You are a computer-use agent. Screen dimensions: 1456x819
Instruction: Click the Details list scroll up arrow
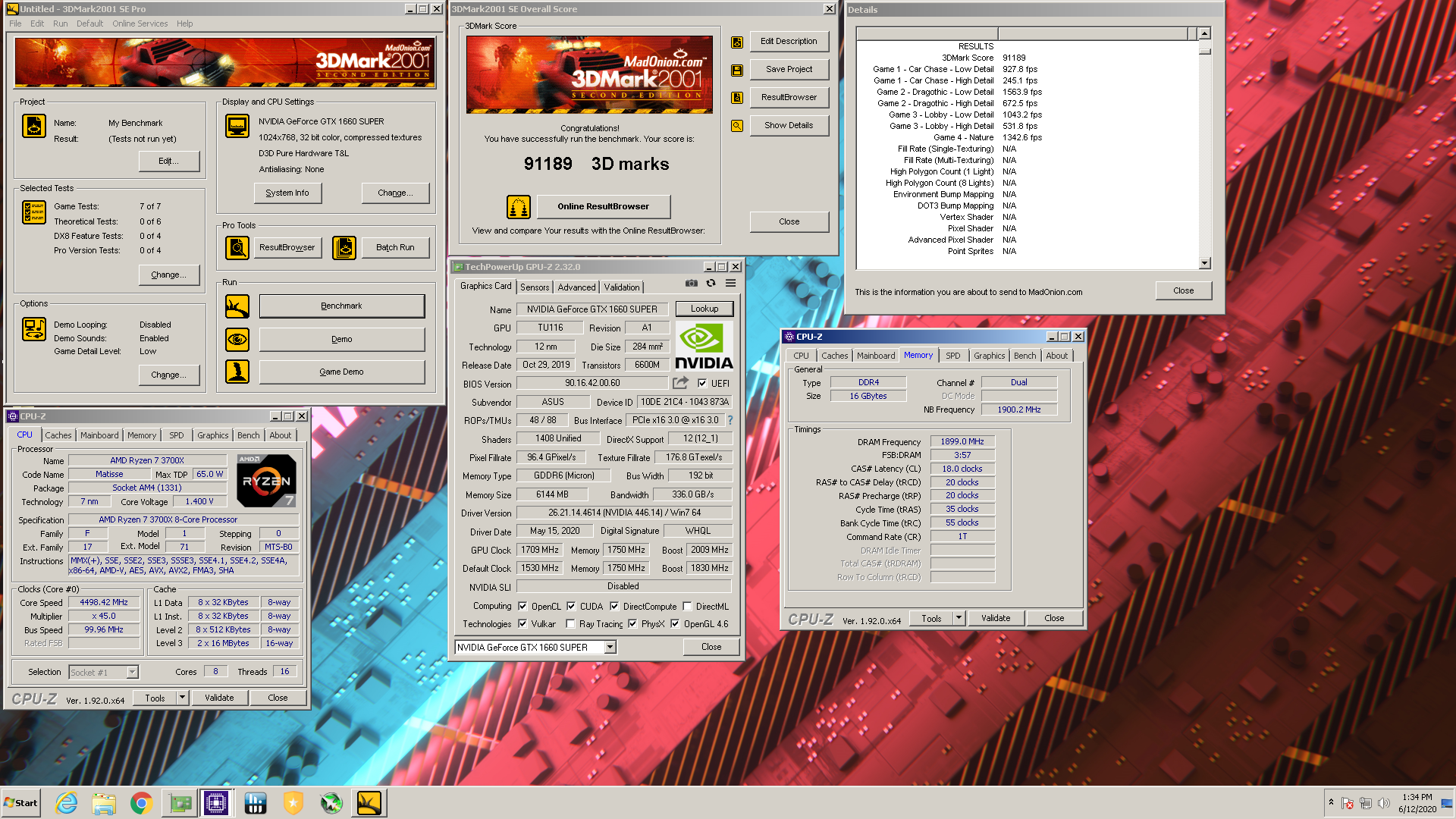click(1205, 33)
